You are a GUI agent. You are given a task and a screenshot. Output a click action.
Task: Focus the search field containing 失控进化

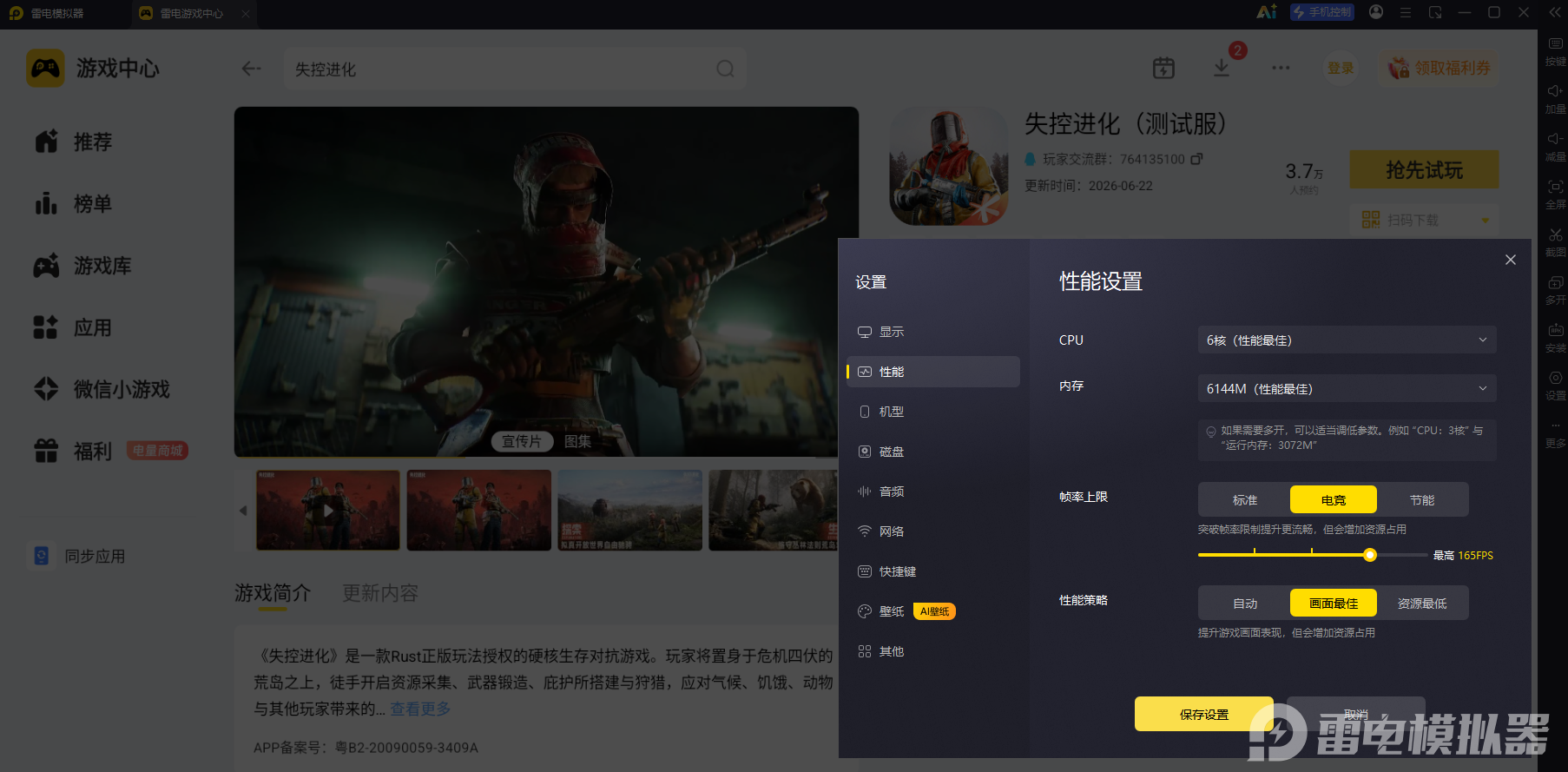click(x=515, y=69)
